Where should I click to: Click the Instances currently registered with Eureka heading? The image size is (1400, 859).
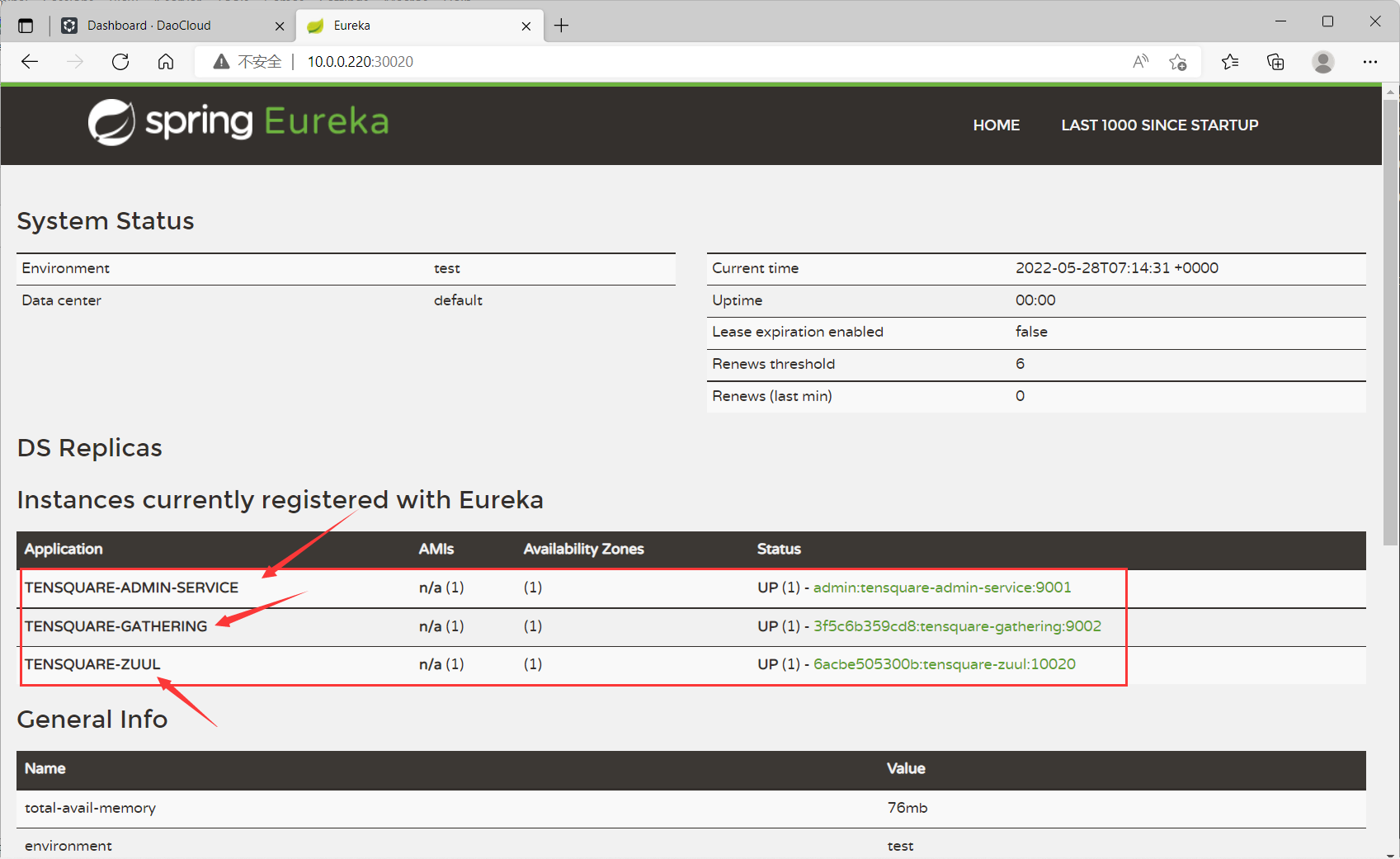point(280,500)
